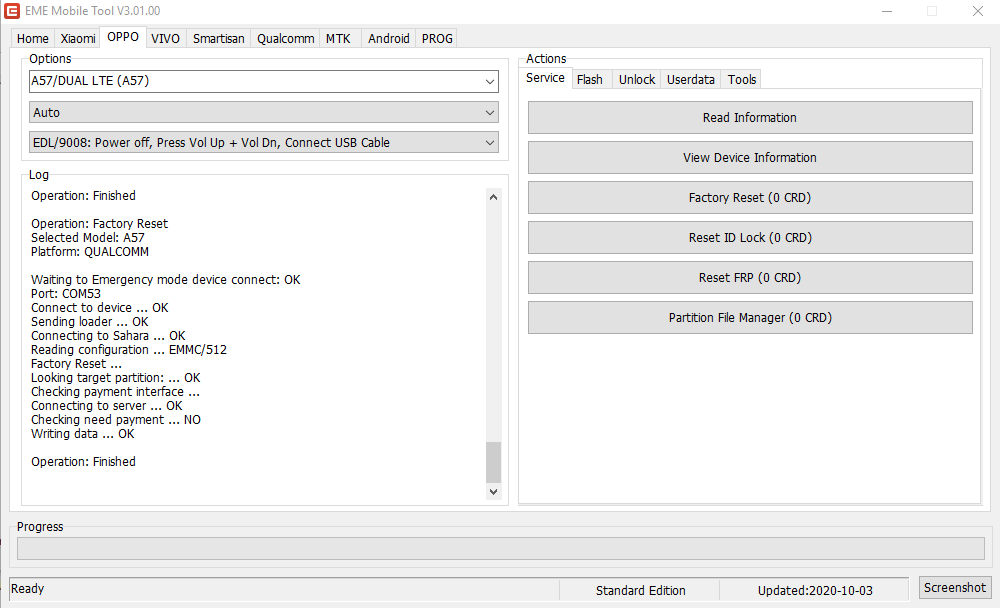
Task: Expand the EDL/9008 connection mode dropdown
Action: point(263,142)
